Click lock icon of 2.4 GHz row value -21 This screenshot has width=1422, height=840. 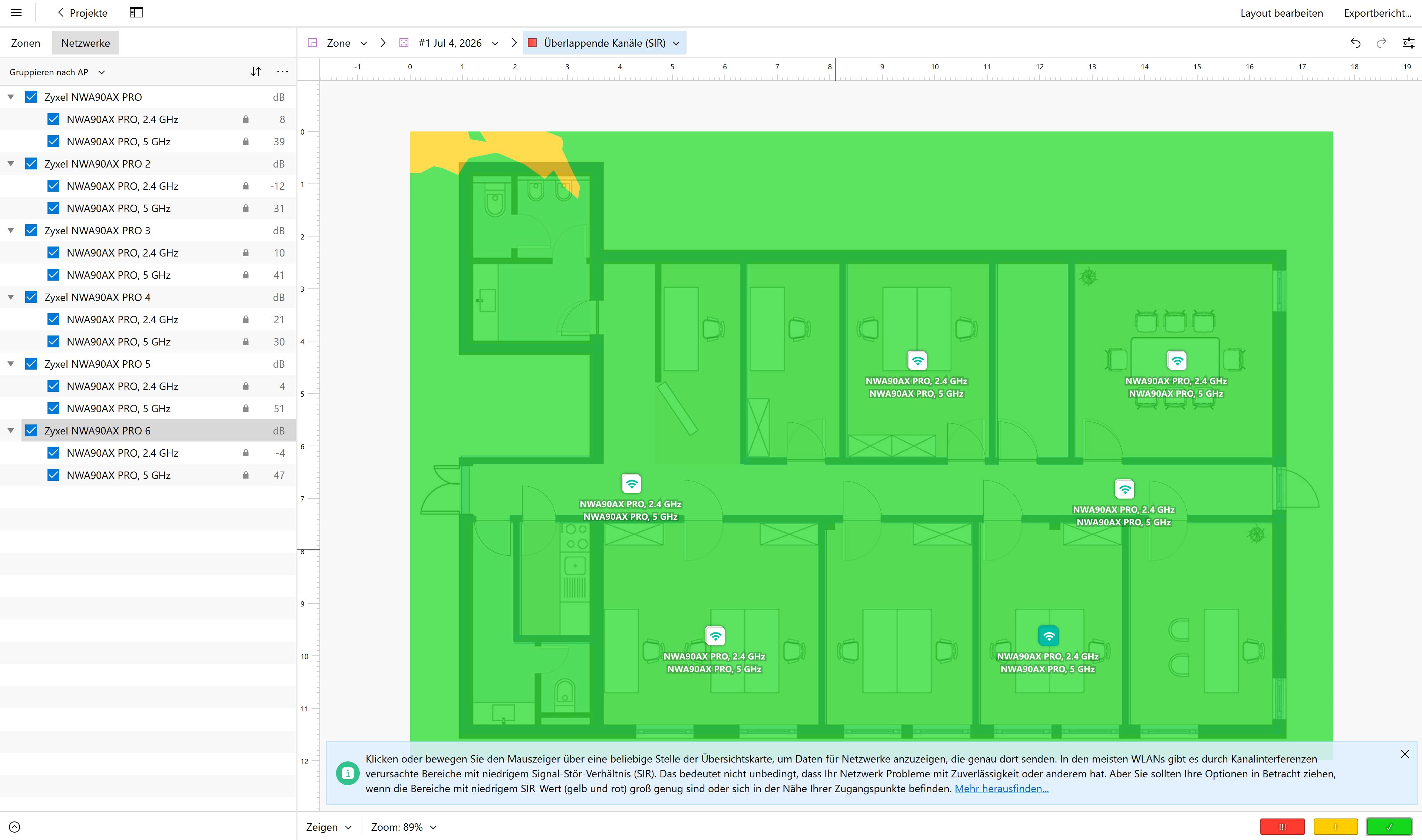tap(246, 320)
